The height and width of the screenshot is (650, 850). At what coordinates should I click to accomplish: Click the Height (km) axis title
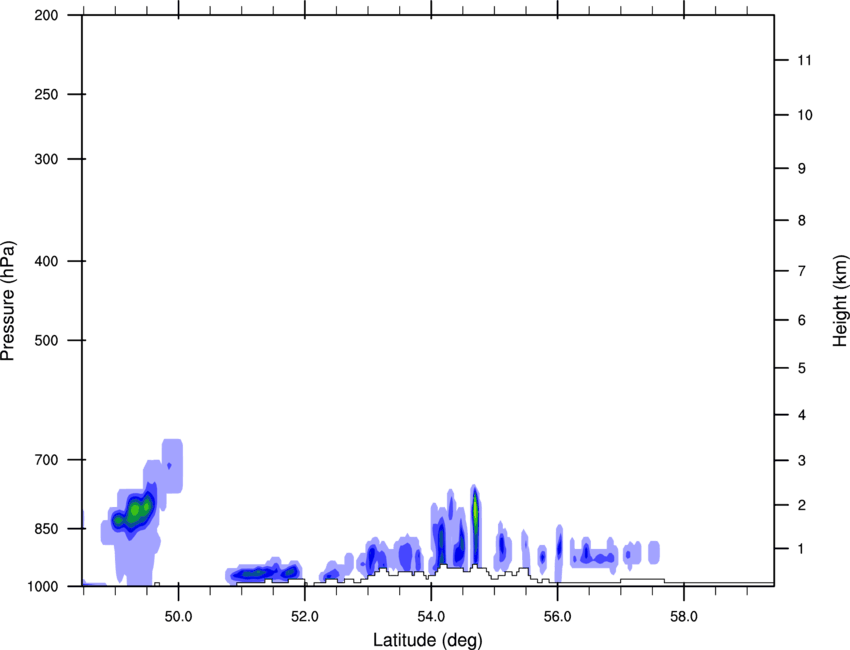click(x=840, y=300)
